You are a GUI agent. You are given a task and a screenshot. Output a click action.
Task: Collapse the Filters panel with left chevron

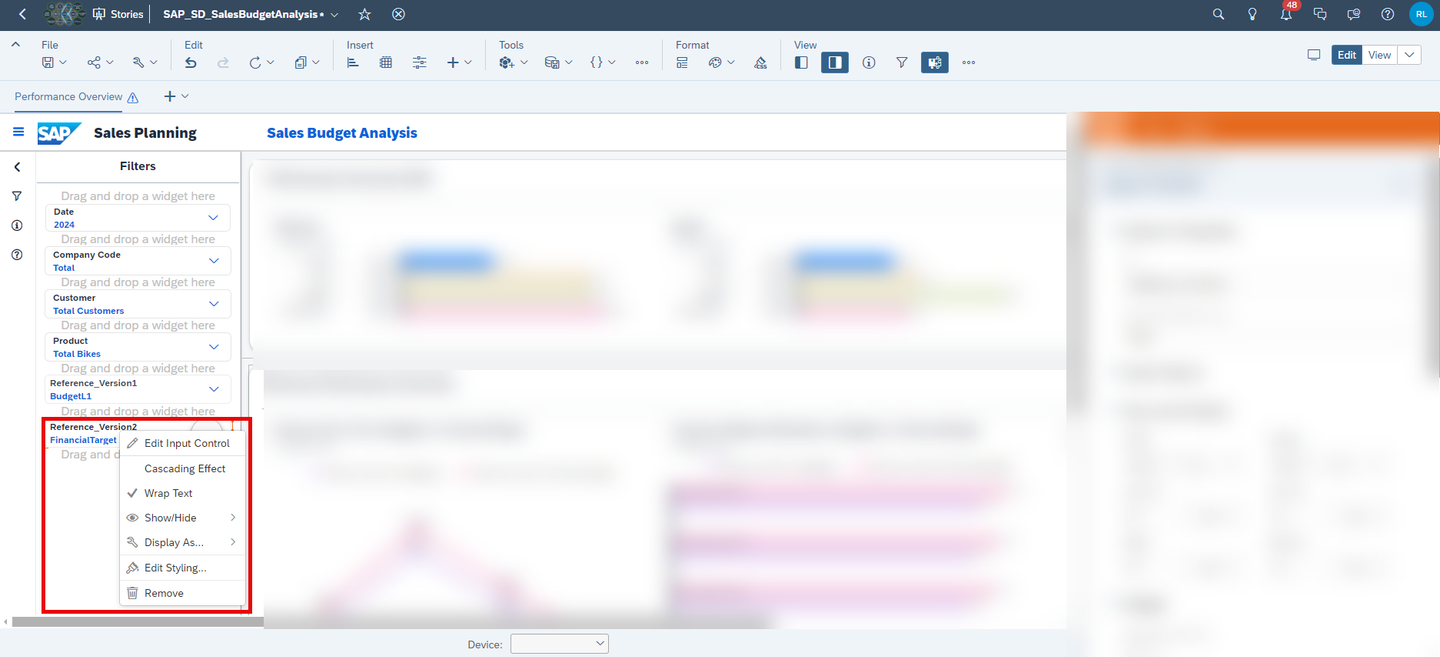[x=17, y=167]
